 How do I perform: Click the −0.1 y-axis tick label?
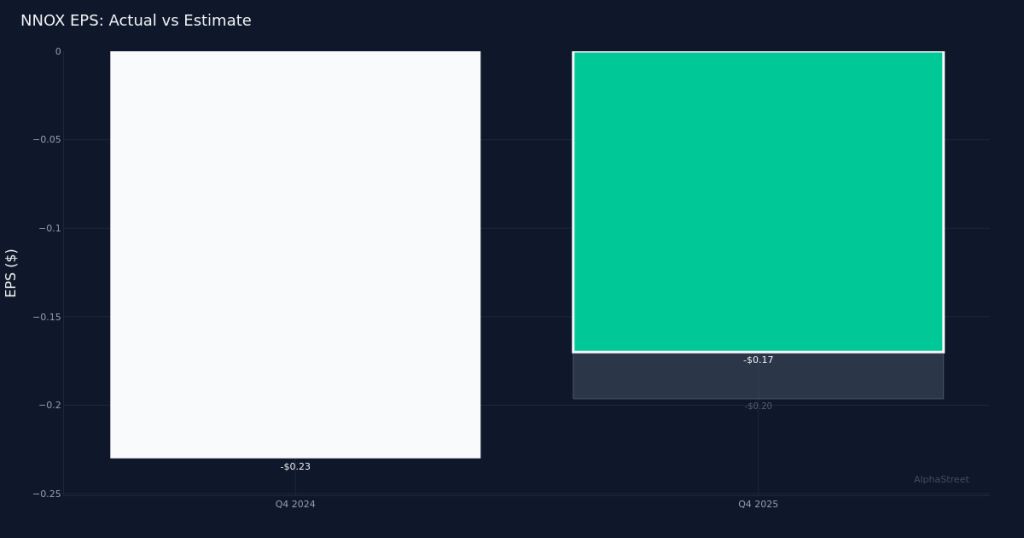point(50,229)
